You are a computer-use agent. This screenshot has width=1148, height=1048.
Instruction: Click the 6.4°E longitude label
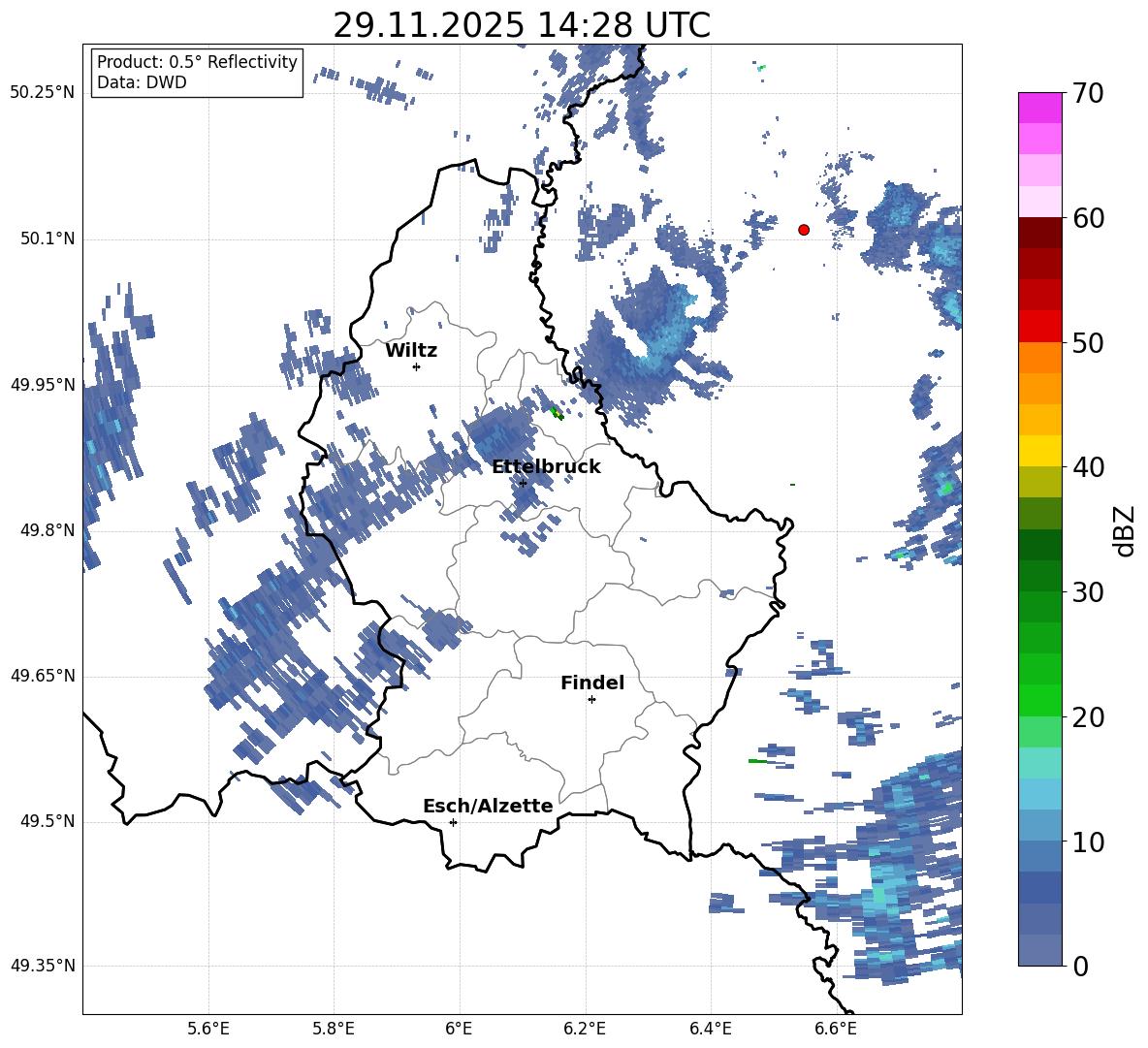711,1029
